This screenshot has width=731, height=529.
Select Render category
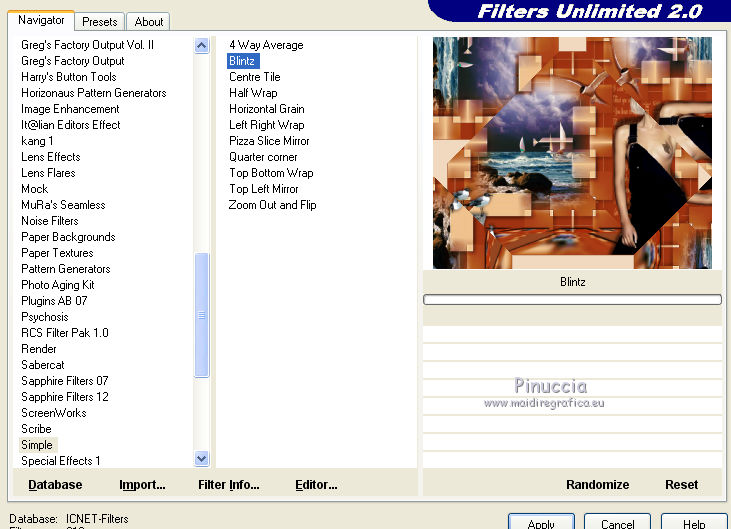click(x=39, y=349)
